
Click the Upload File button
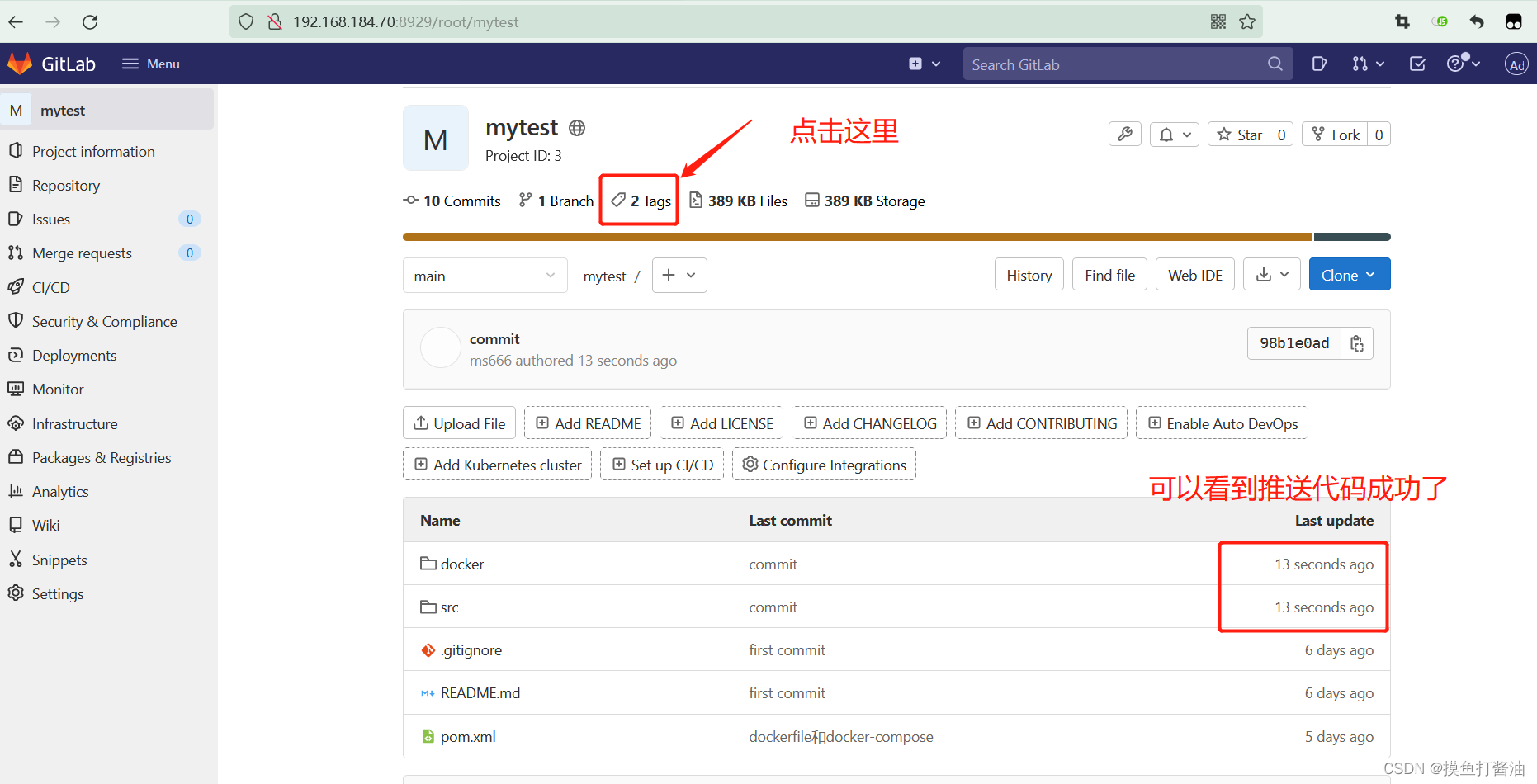point(460,423)
